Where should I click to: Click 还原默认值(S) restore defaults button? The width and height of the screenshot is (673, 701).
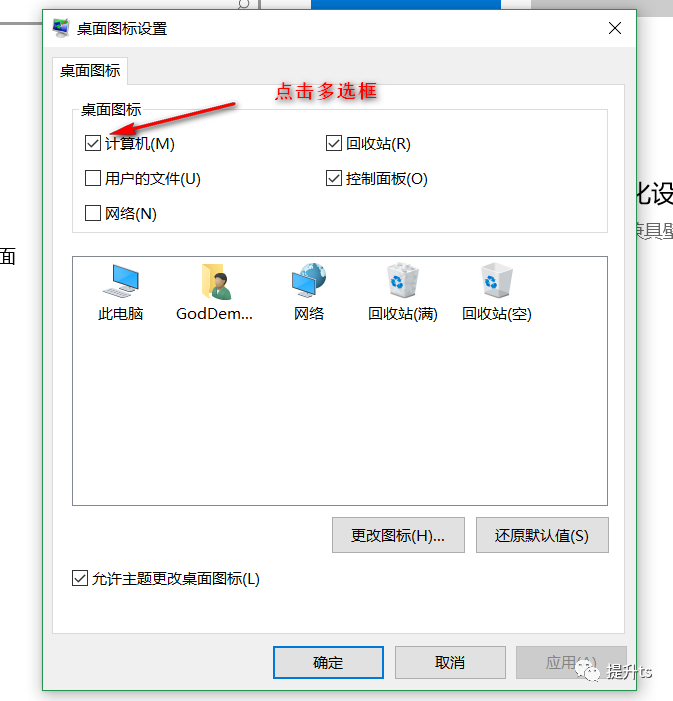point(542,535)
